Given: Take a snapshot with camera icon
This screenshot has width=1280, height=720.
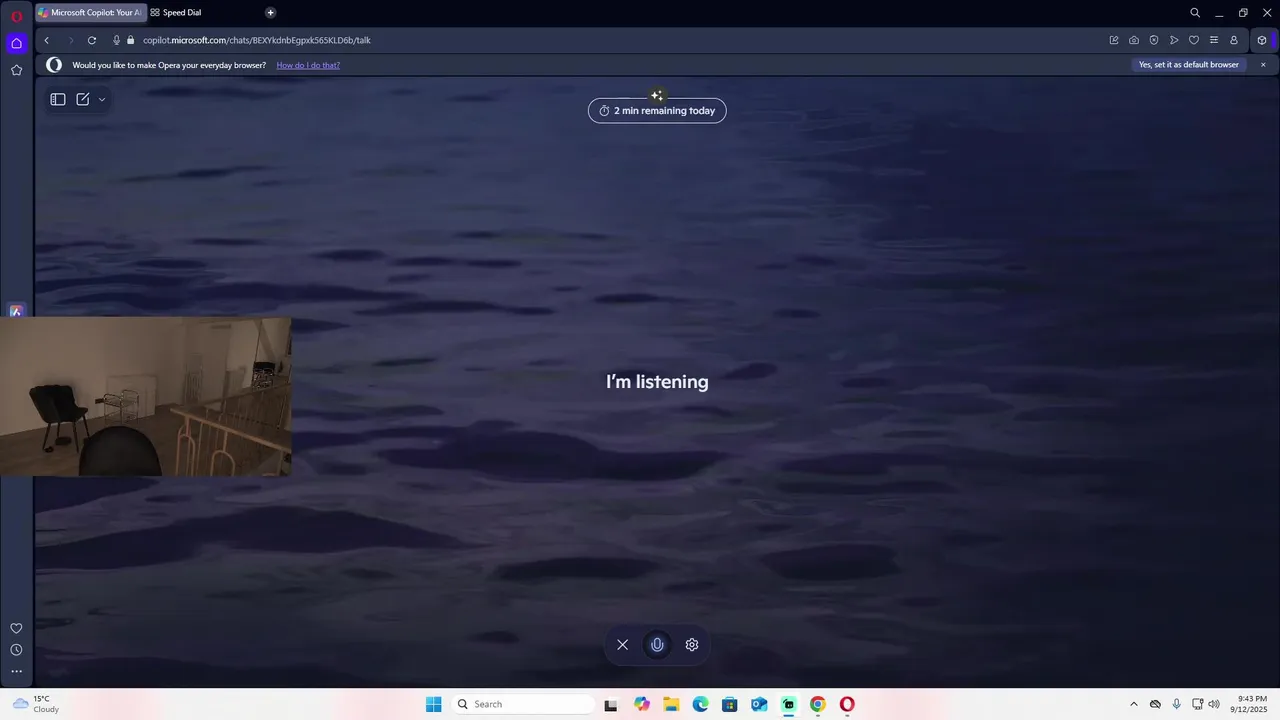Looking at the screenshot, I should click(1134, 40).
